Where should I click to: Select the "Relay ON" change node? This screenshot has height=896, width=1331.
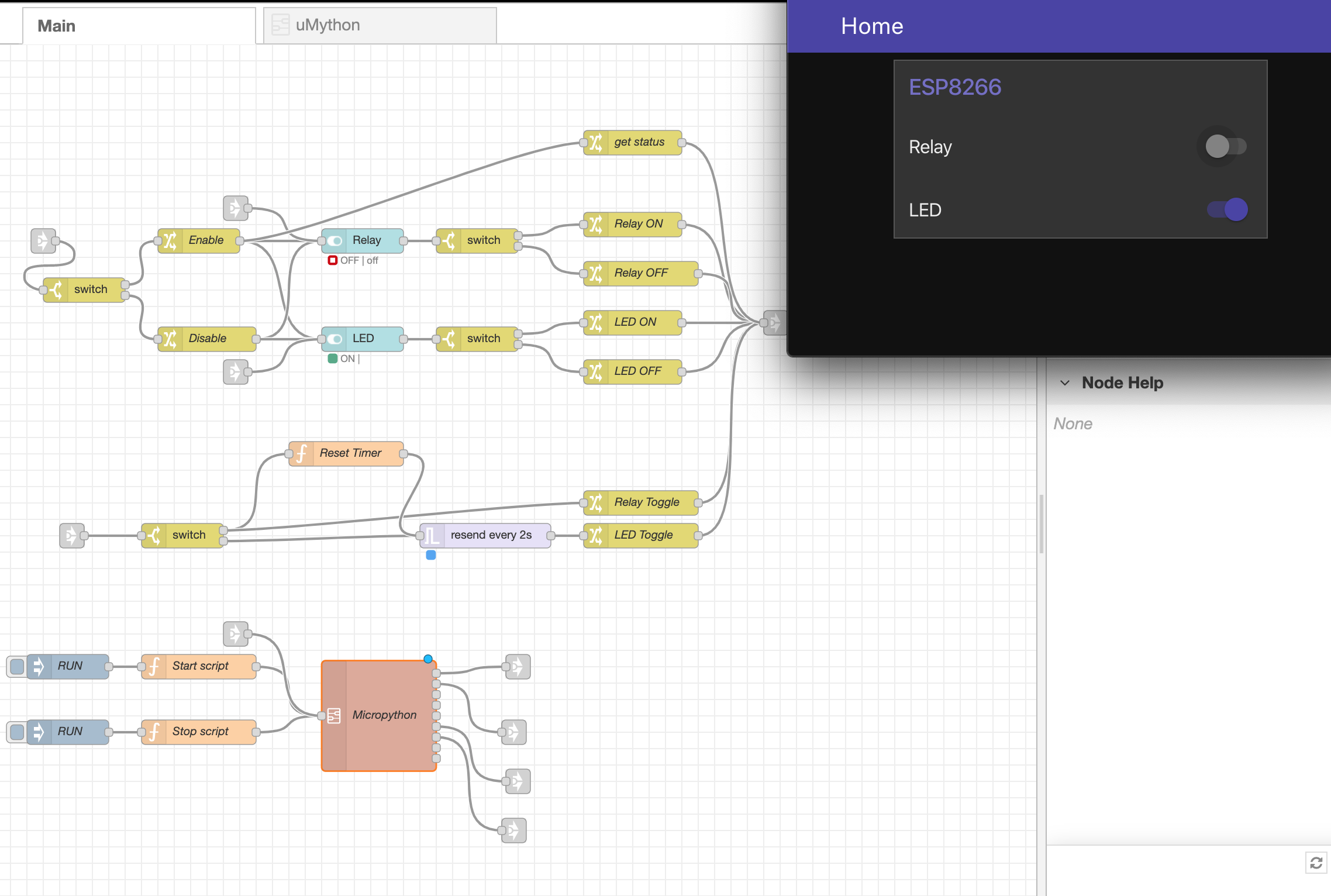click(x=632, y=224)
